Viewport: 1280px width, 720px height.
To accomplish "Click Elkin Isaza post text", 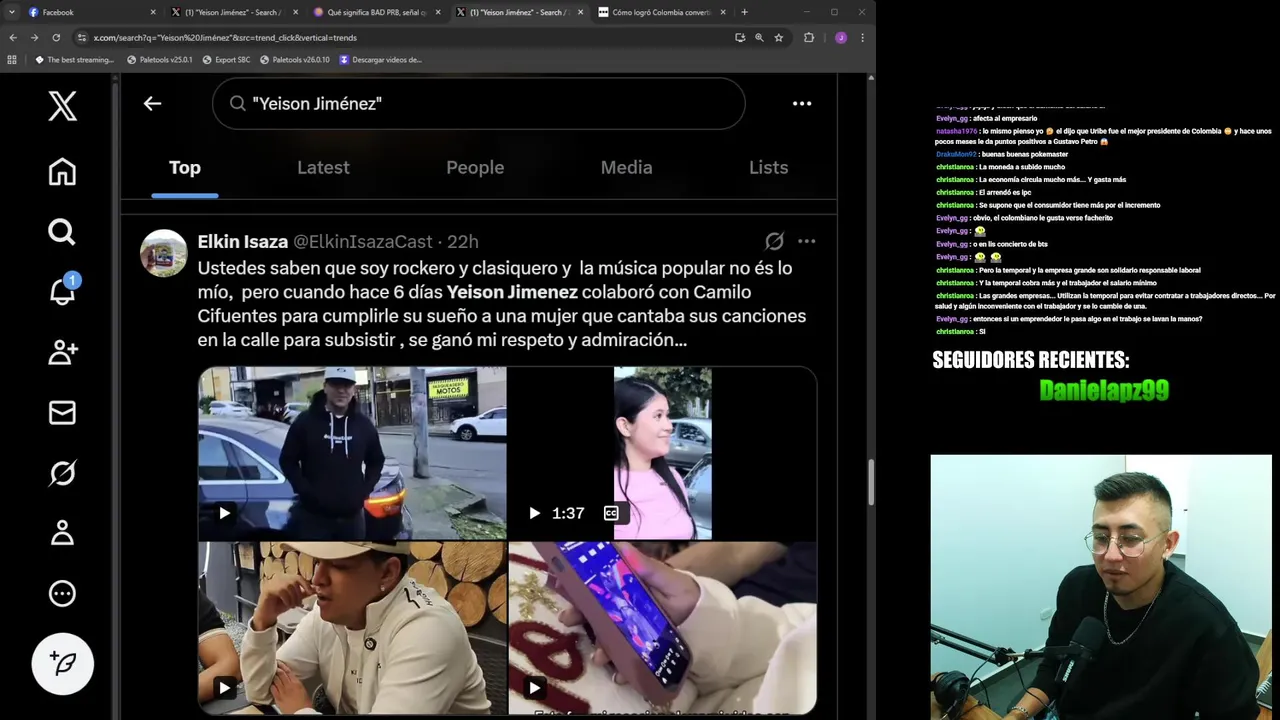I will (501, 304).
